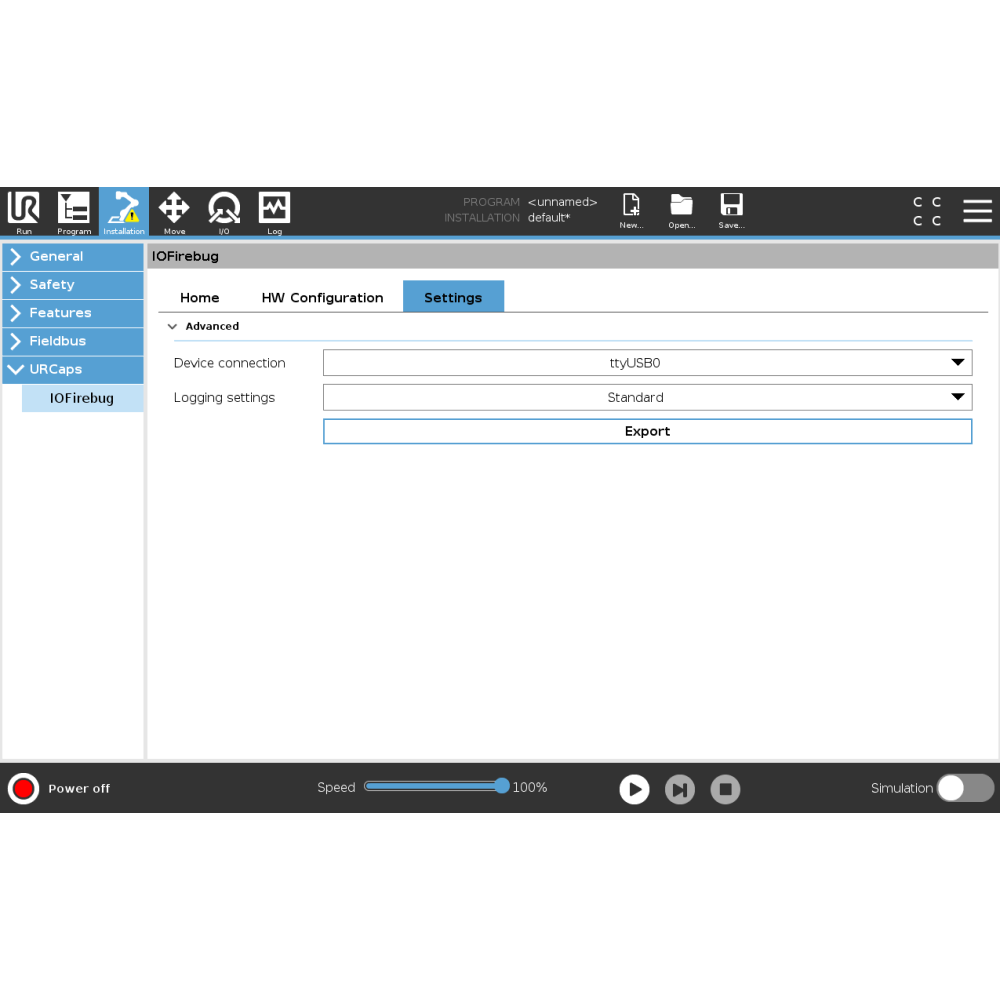Toggle the Simulation switch
1000x1000 pixels.
pyautogui.click(x=964, y=788)
